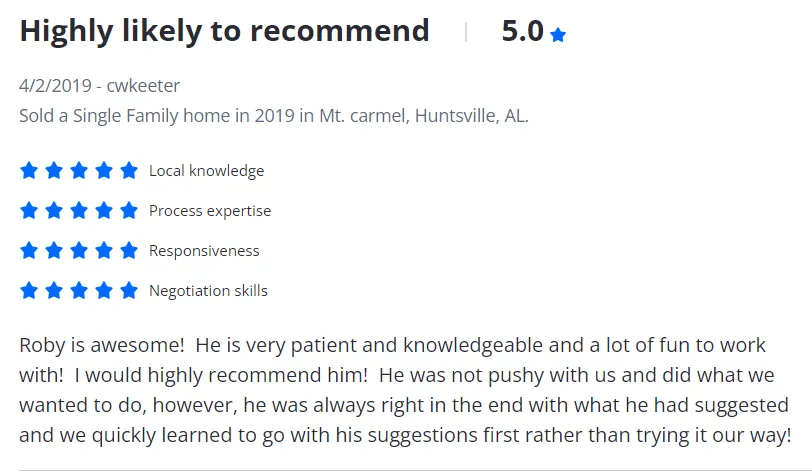Click the review date 4/2/2019

point(54,86)
